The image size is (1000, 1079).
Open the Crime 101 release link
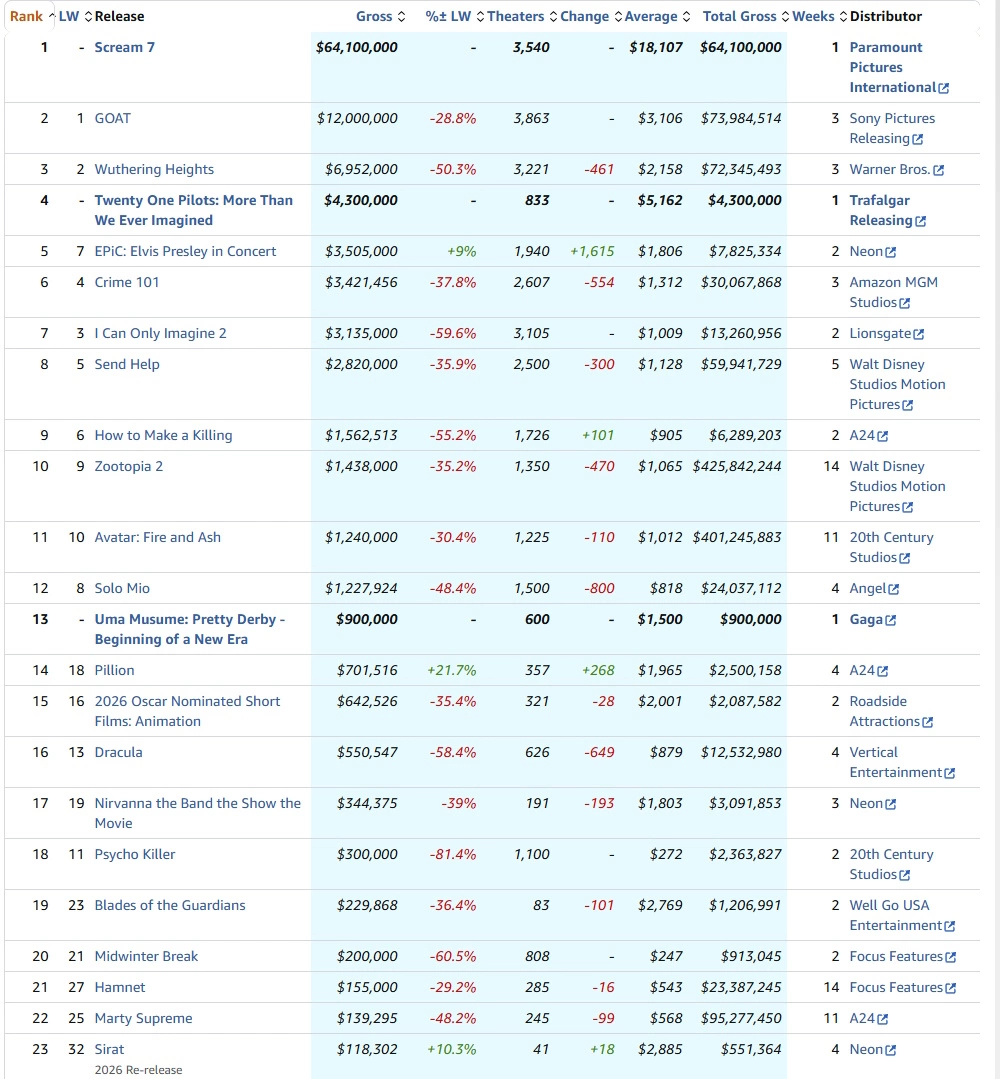[x=127, y=282]
